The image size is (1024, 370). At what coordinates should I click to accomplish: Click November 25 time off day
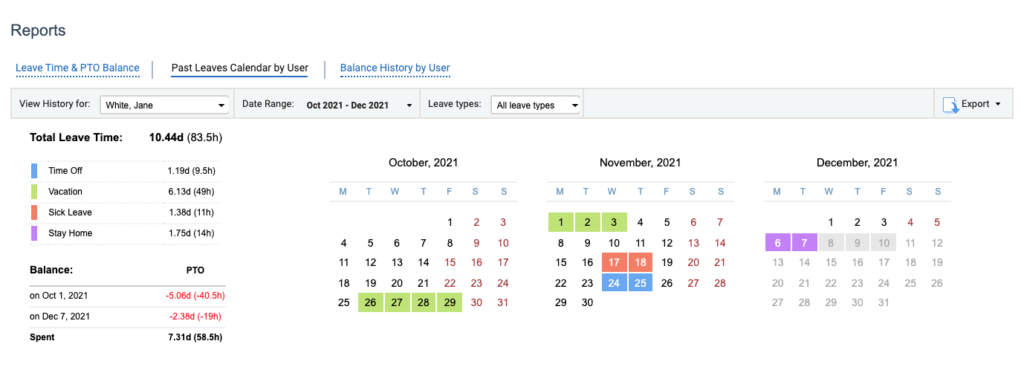(641, 283)
